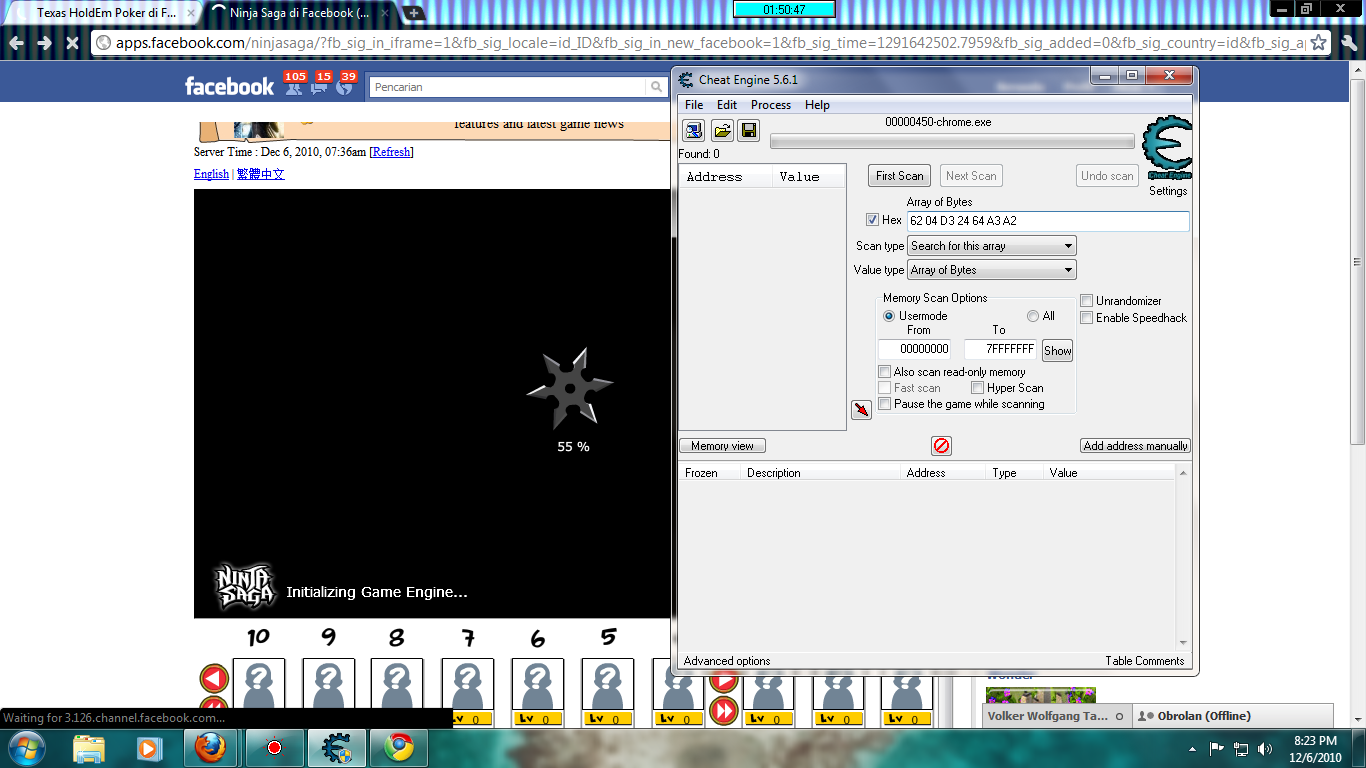Click the Show button in memory options
Screen dimensions: 1366x768
[x=1057, y=350]
